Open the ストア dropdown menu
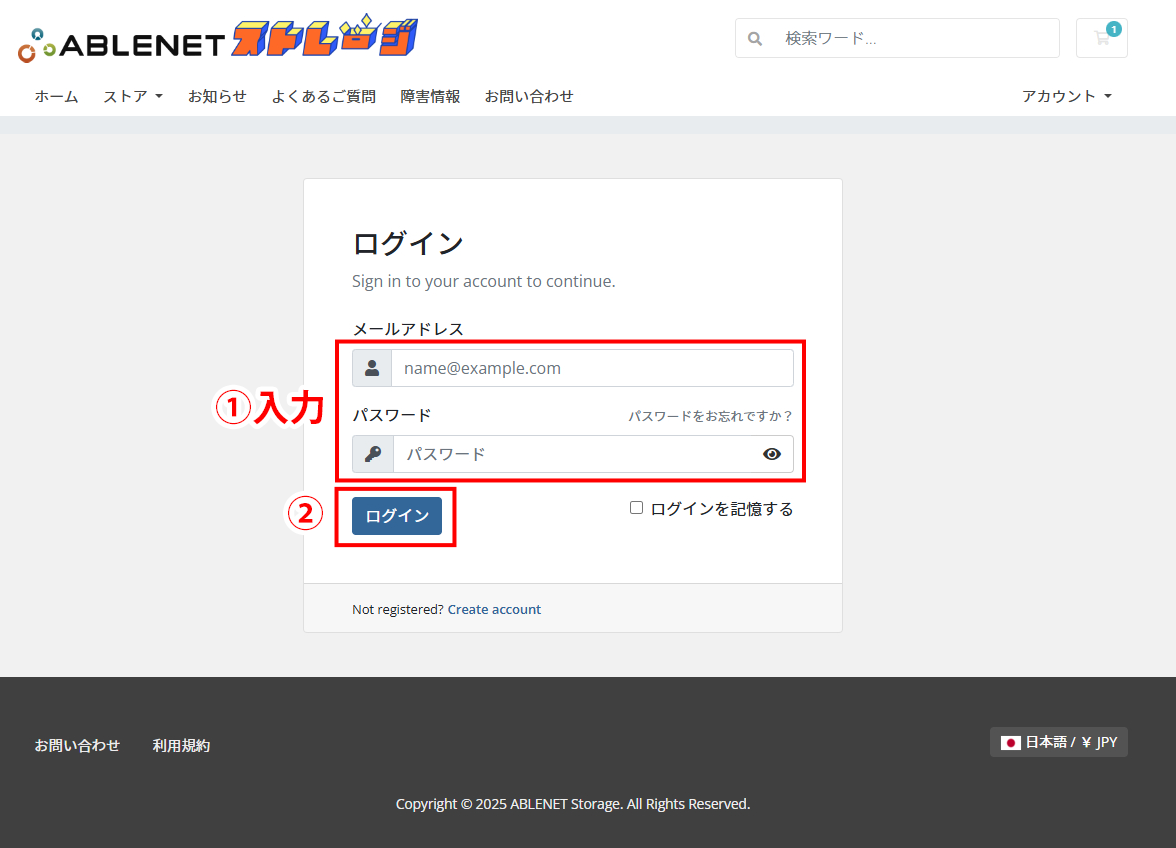Screen dimensions: 1176x848 click(x=132, y=96)
